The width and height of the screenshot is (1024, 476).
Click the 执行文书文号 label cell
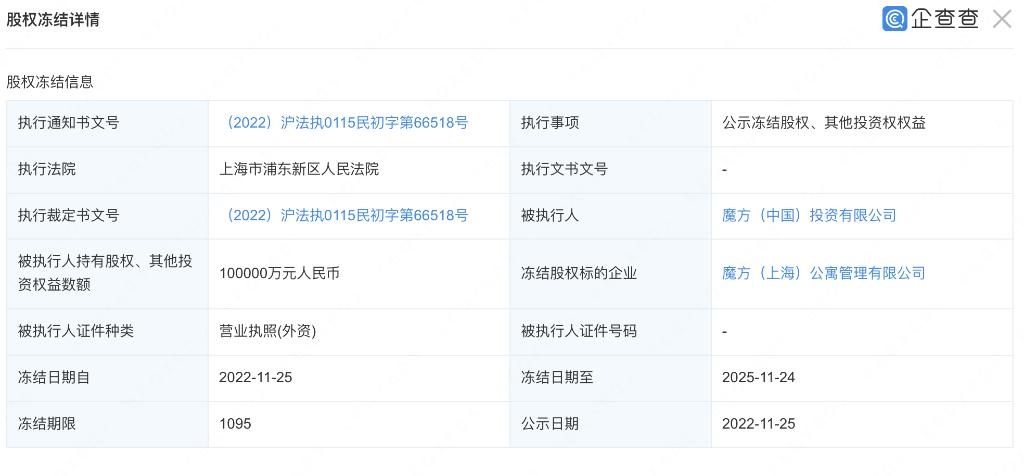[564, 169]
